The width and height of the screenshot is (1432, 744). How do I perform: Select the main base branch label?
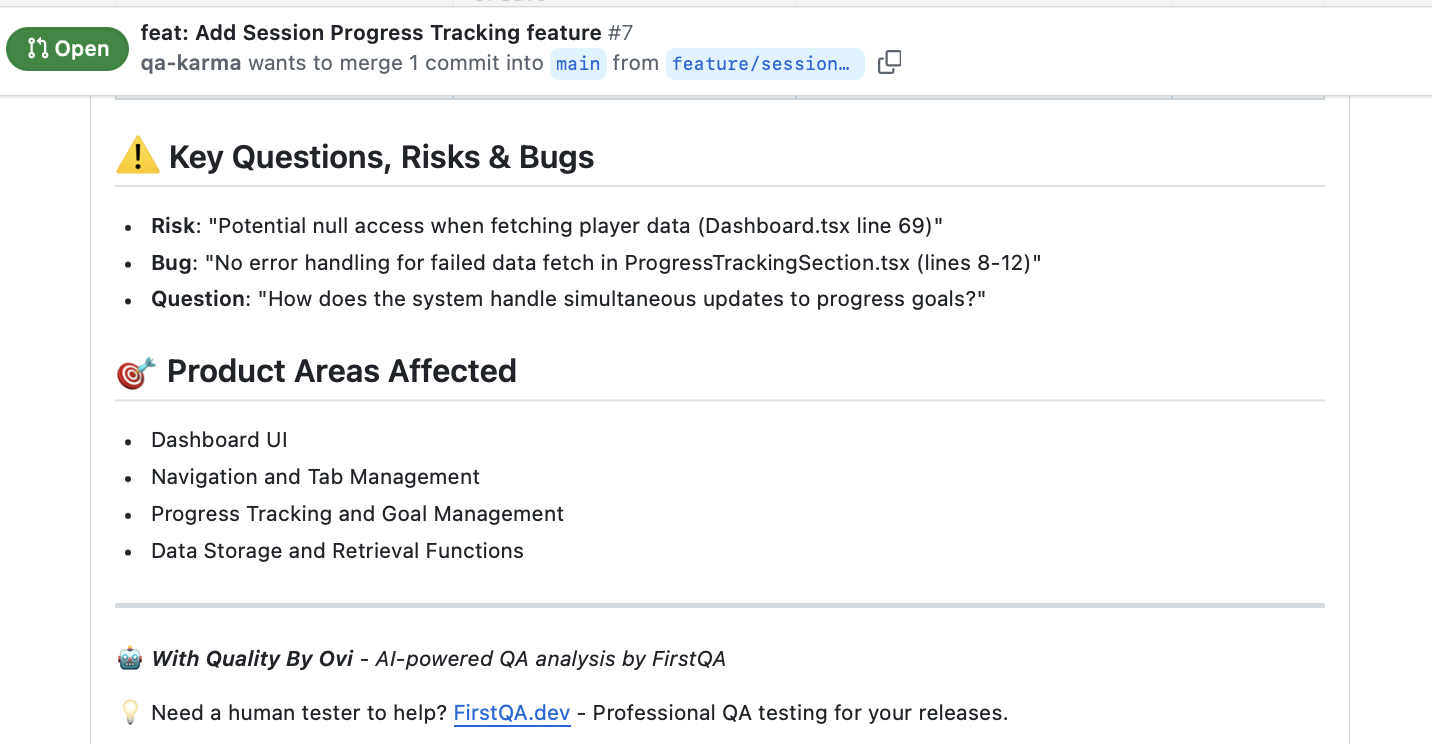click(x=578, y=64)
